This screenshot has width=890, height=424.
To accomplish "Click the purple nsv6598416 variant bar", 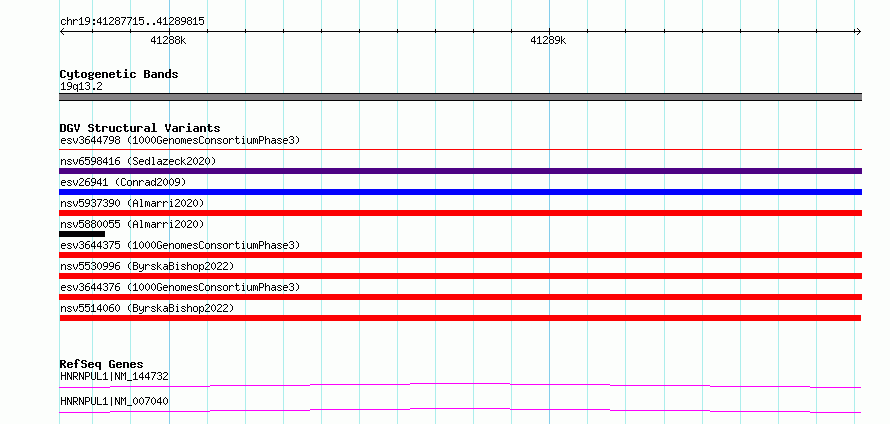I will pos(460,171).
